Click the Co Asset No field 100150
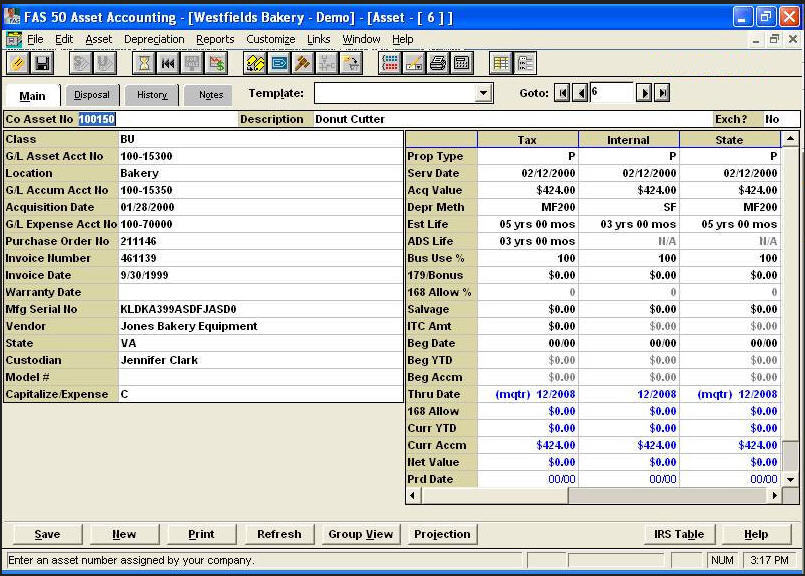This screenshot has height=576, width=805. 158,119
